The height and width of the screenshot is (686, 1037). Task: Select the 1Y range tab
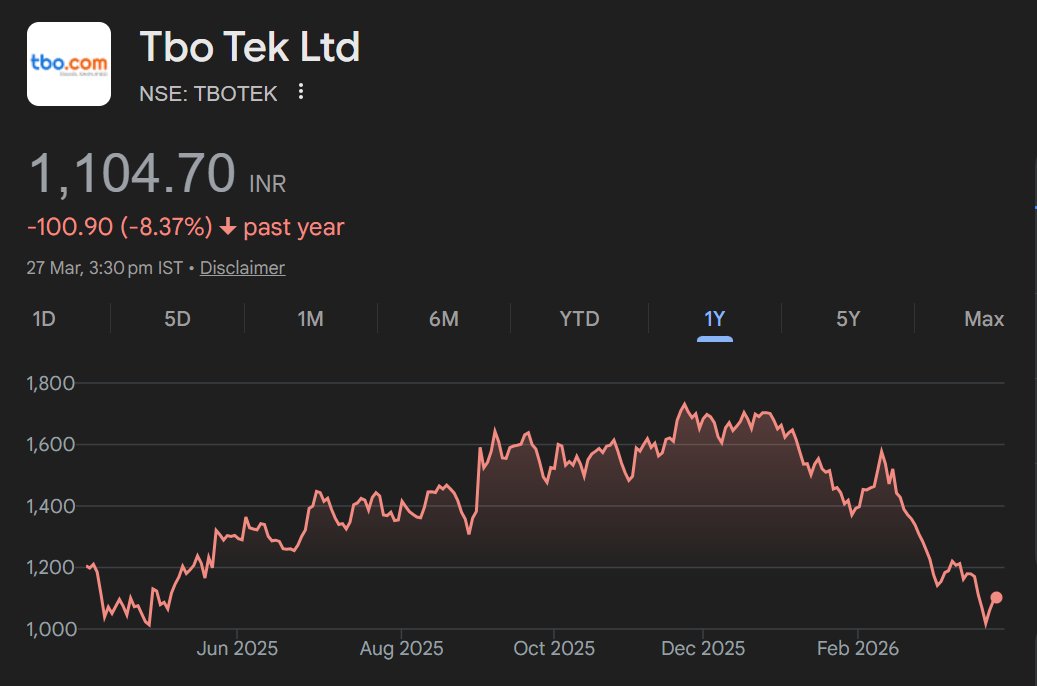(714, 319)
